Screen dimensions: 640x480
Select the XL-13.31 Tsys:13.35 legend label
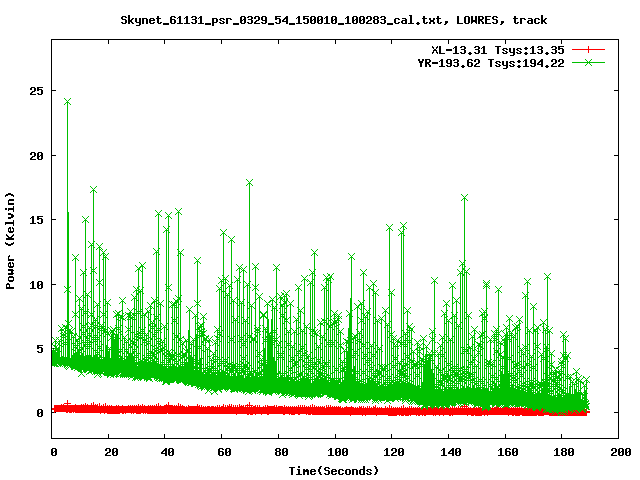point(498,49)
